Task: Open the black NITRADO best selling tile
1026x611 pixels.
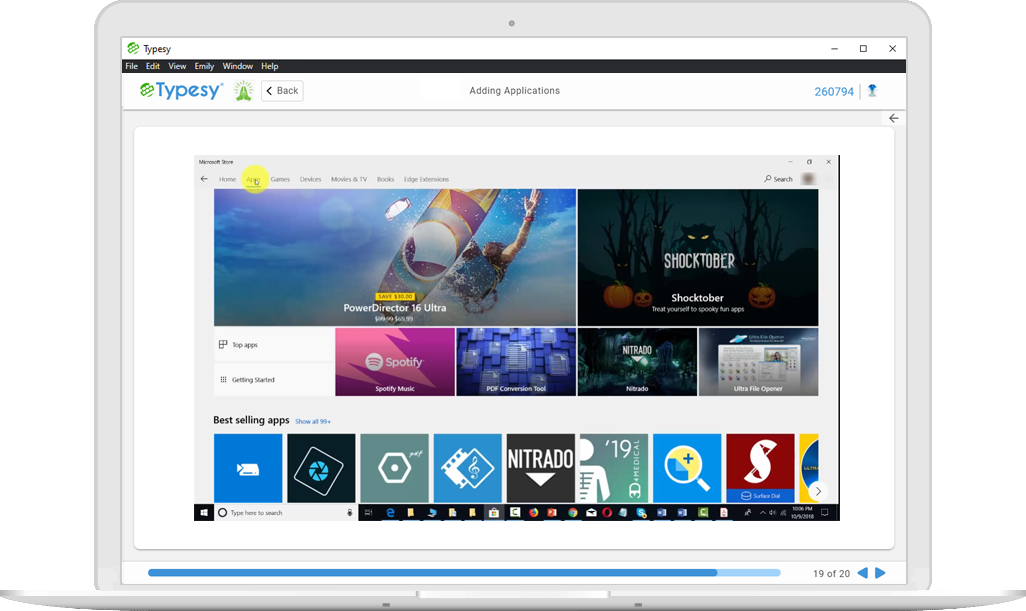Action: pos(540,468)
